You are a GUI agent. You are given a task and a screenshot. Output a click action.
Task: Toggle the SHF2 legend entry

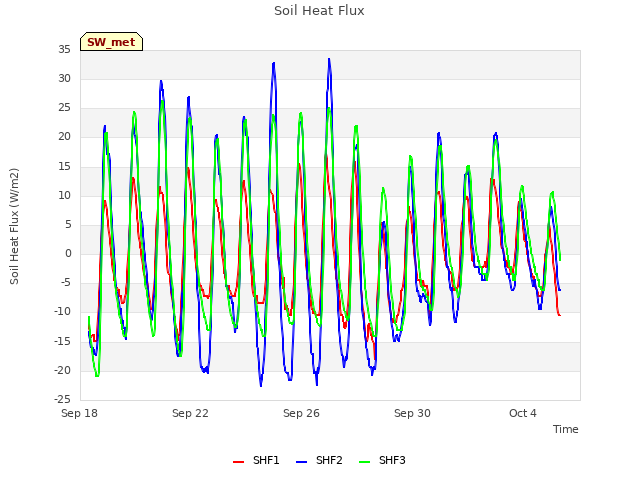[319, 460]
